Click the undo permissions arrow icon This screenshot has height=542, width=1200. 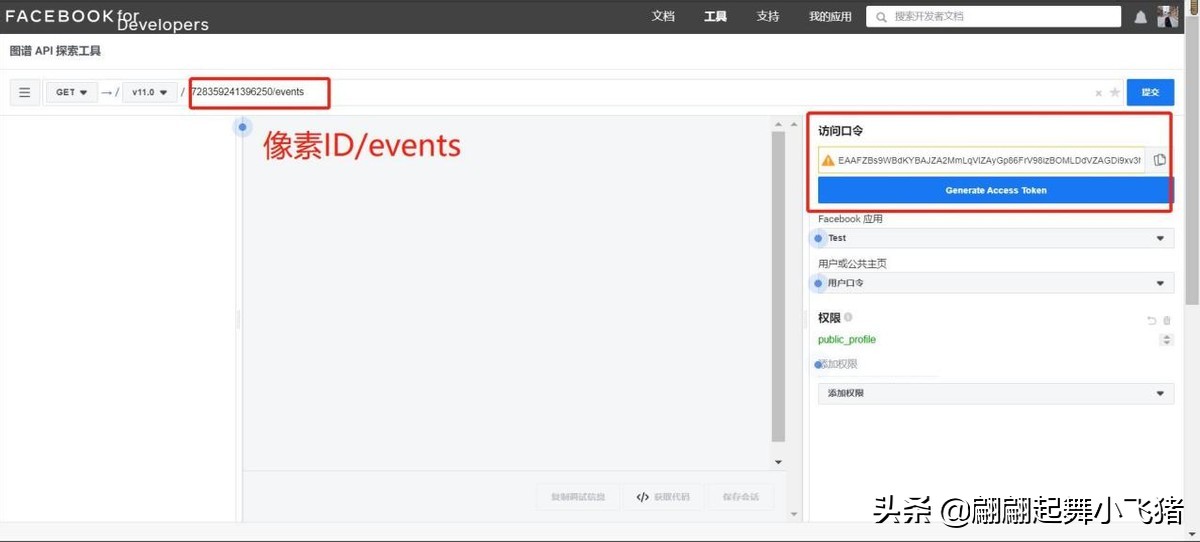tap(1151, 320)
